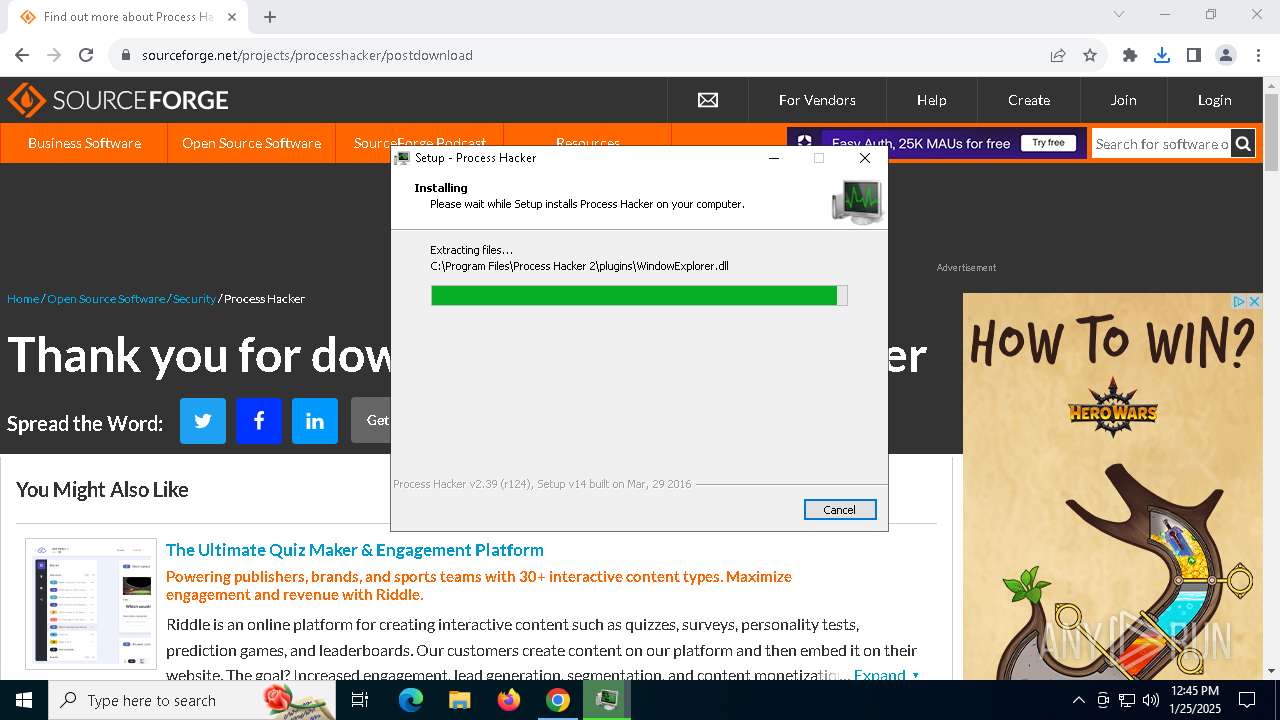Share on Twitter icon
Screen dimensions: 1280x720
pyautogui.click(x=203, y=421)
